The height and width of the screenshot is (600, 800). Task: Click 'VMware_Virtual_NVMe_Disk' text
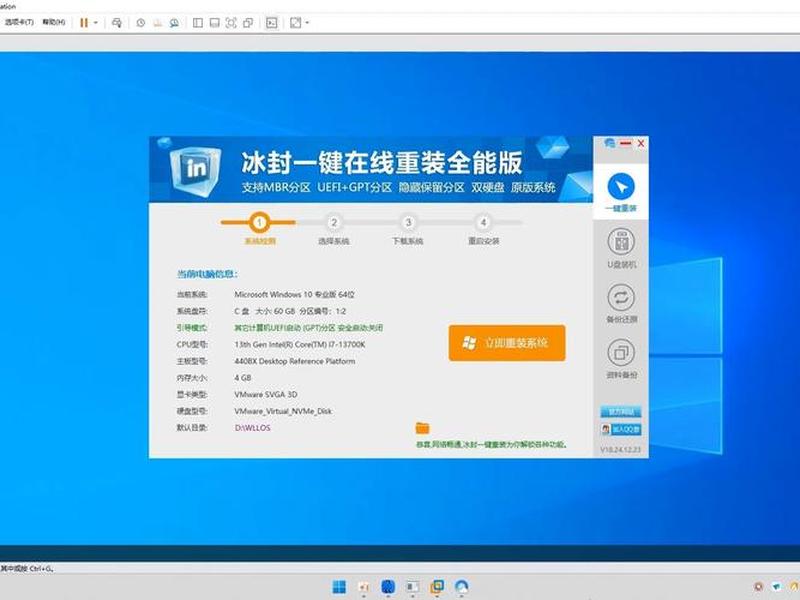click(283, 411)
